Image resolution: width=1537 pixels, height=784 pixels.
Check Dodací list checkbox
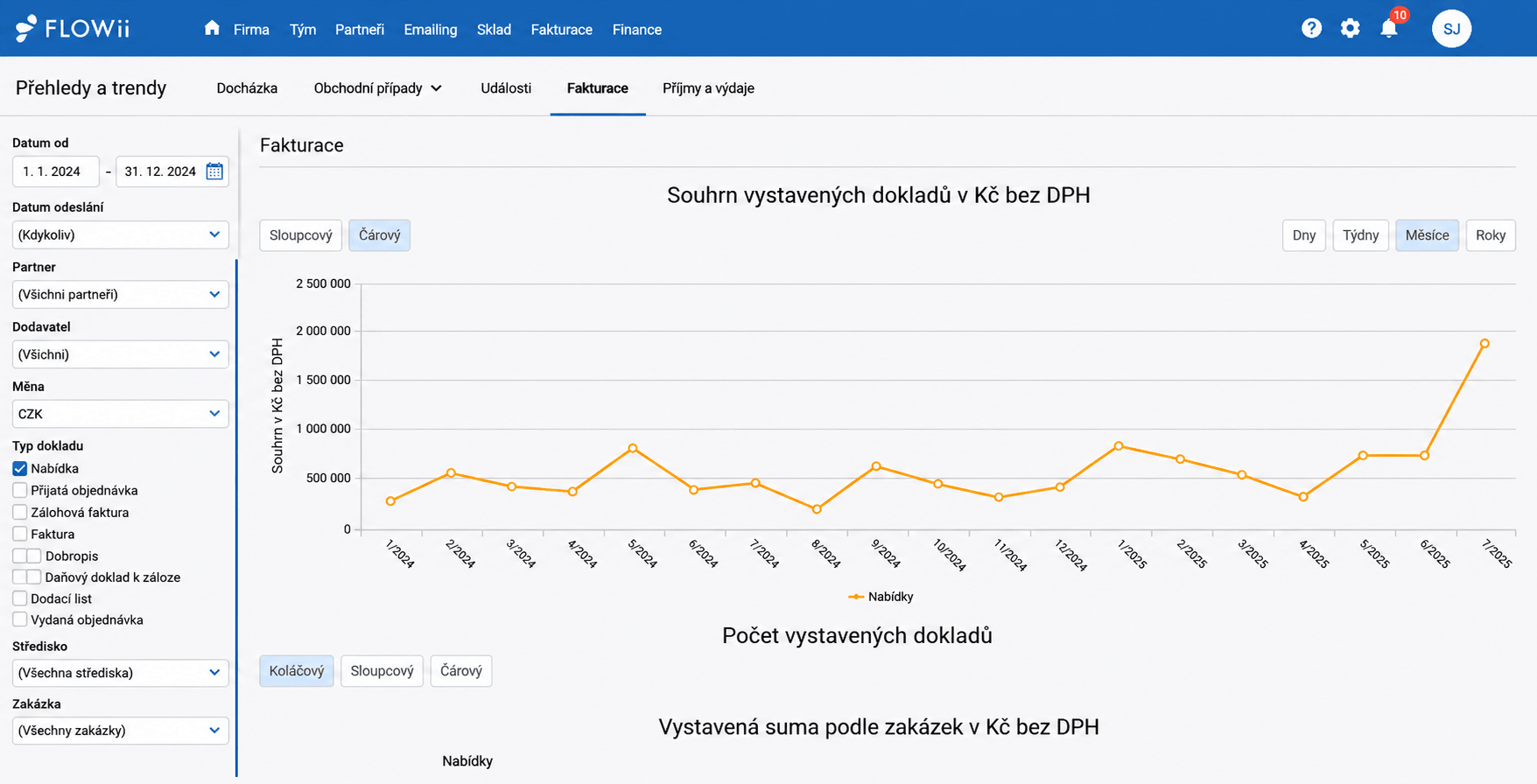[x=19, y=598]
